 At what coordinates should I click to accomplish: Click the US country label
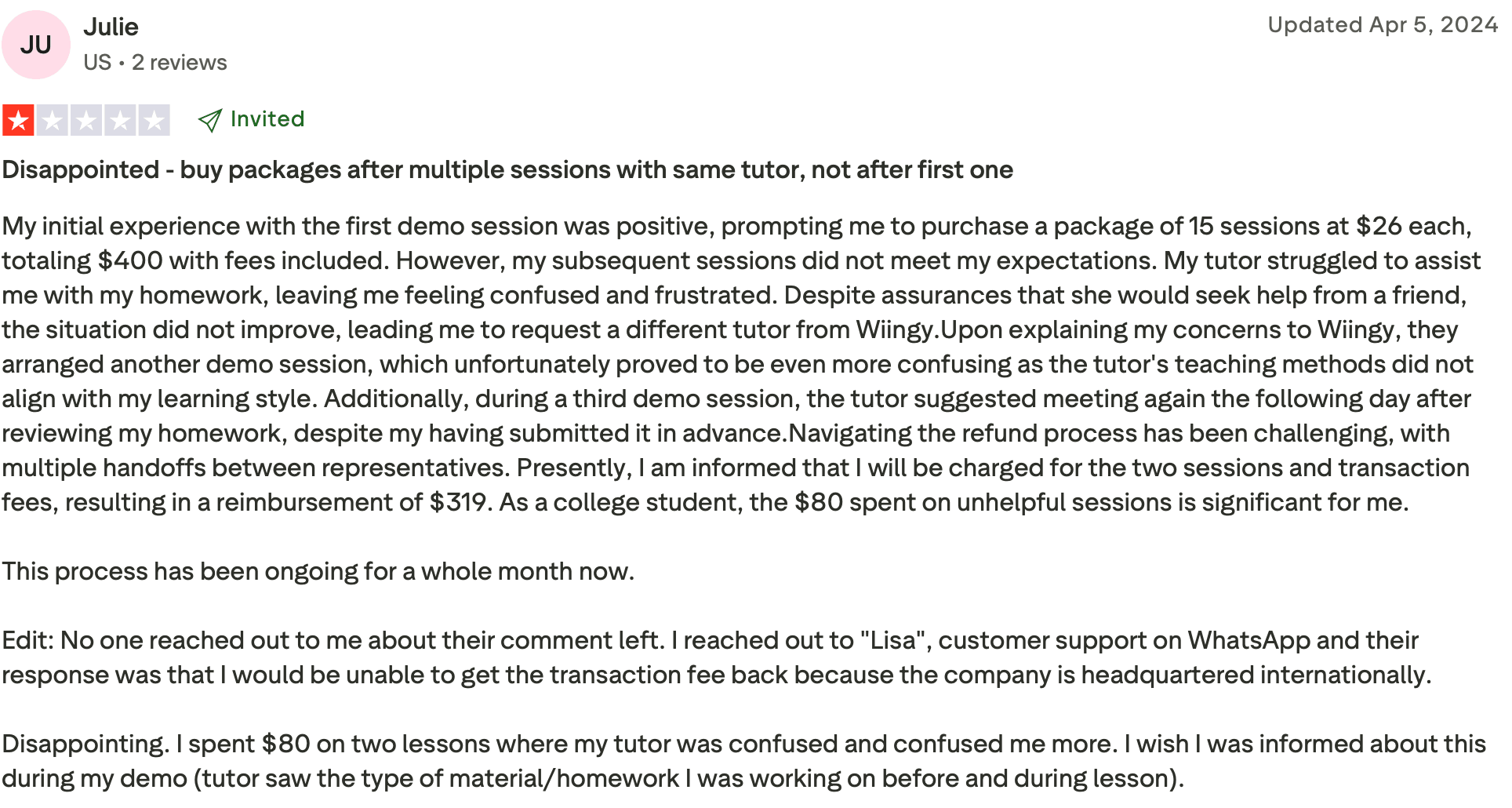(x=97, y=63)
